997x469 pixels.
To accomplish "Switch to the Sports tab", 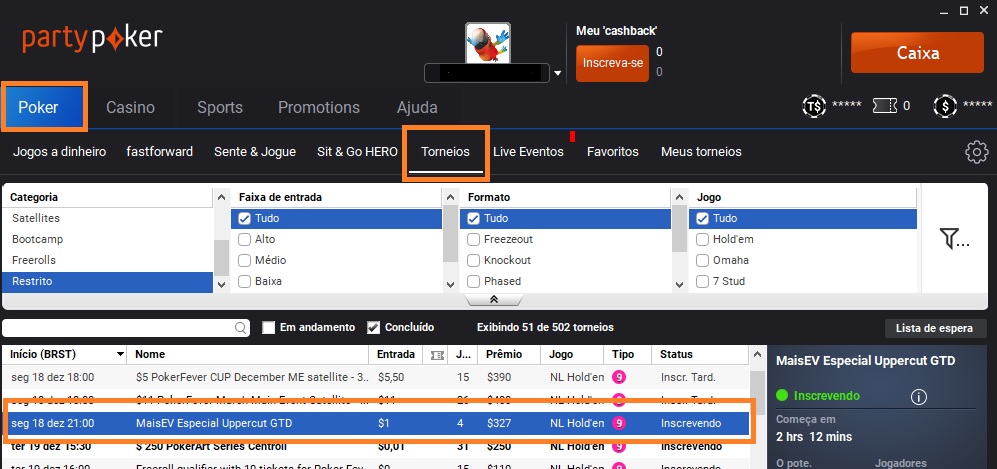I will (220, 107).
